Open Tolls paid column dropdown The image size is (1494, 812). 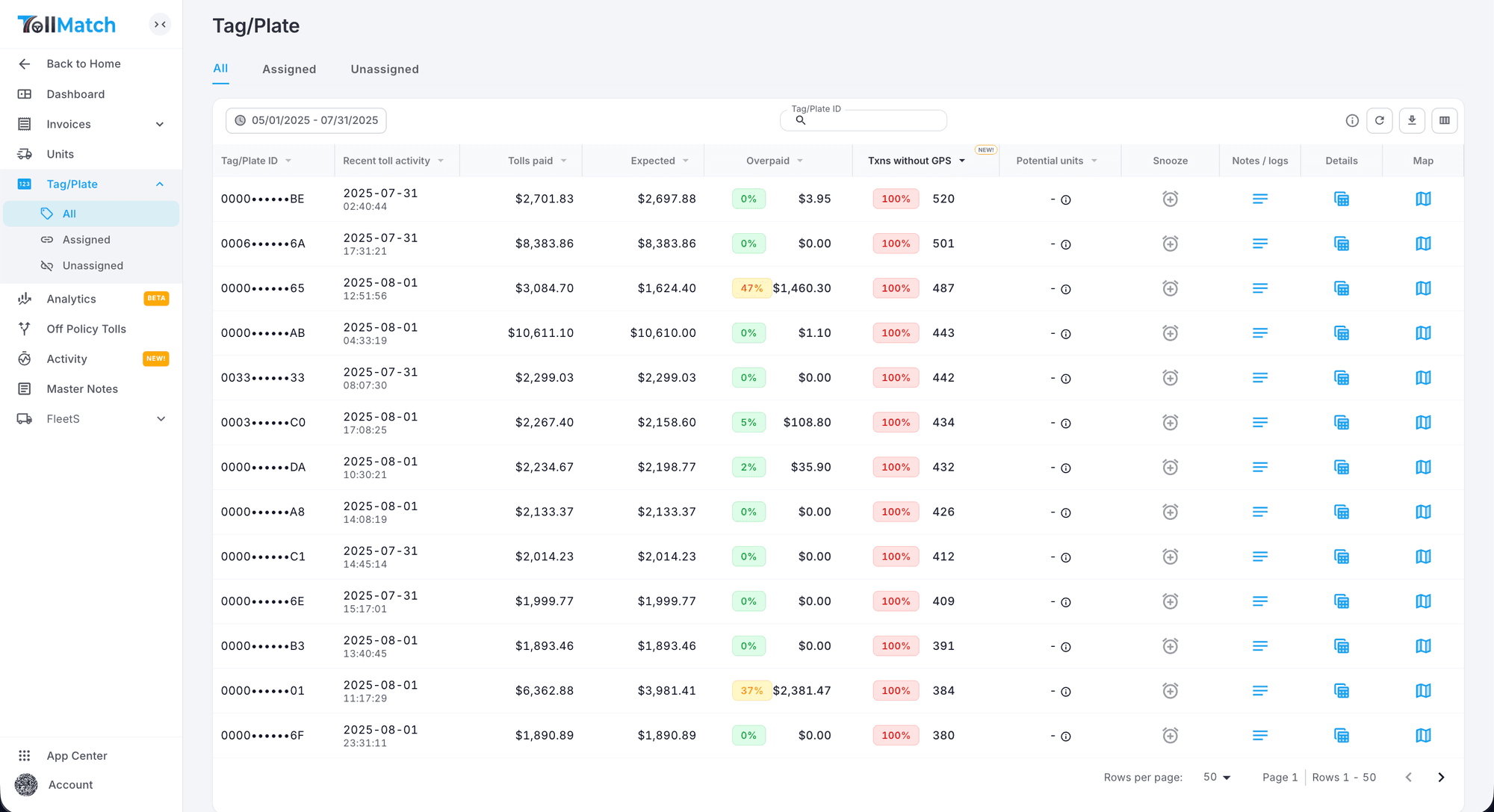[563, 161]
